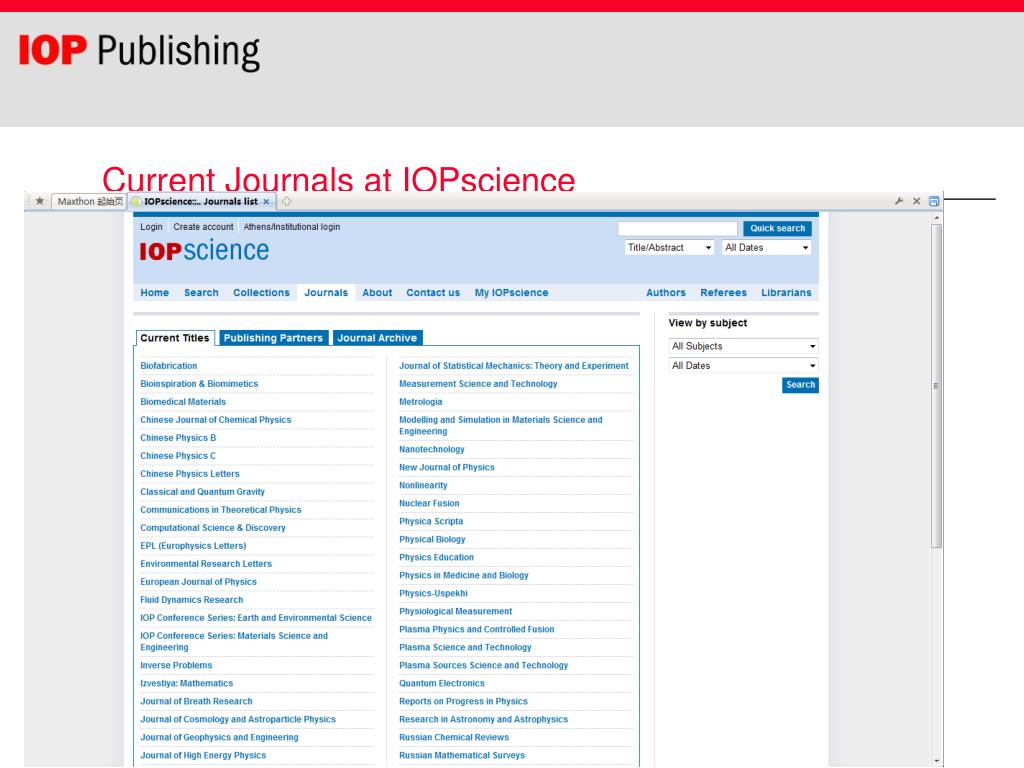Click the Quick search button
The width and height of the screenshot is (1024, 768).
(777, 229)
